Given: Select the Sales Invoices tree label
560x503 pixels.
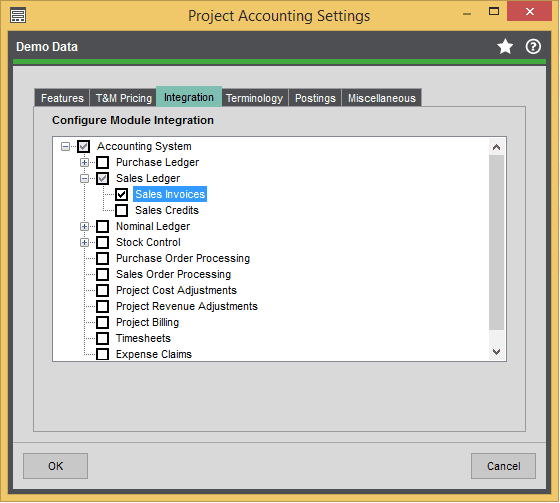Looking at the screenshot, I should 170,194.
